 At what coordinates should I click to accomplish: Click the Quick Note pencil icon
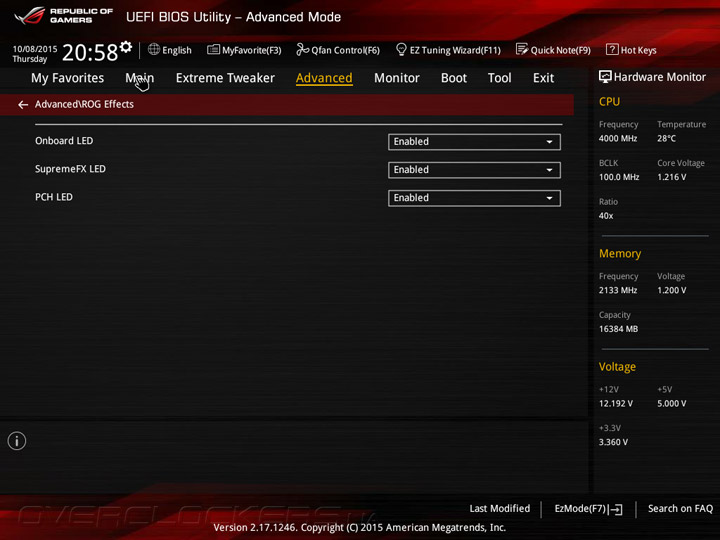tap(522, 49)
